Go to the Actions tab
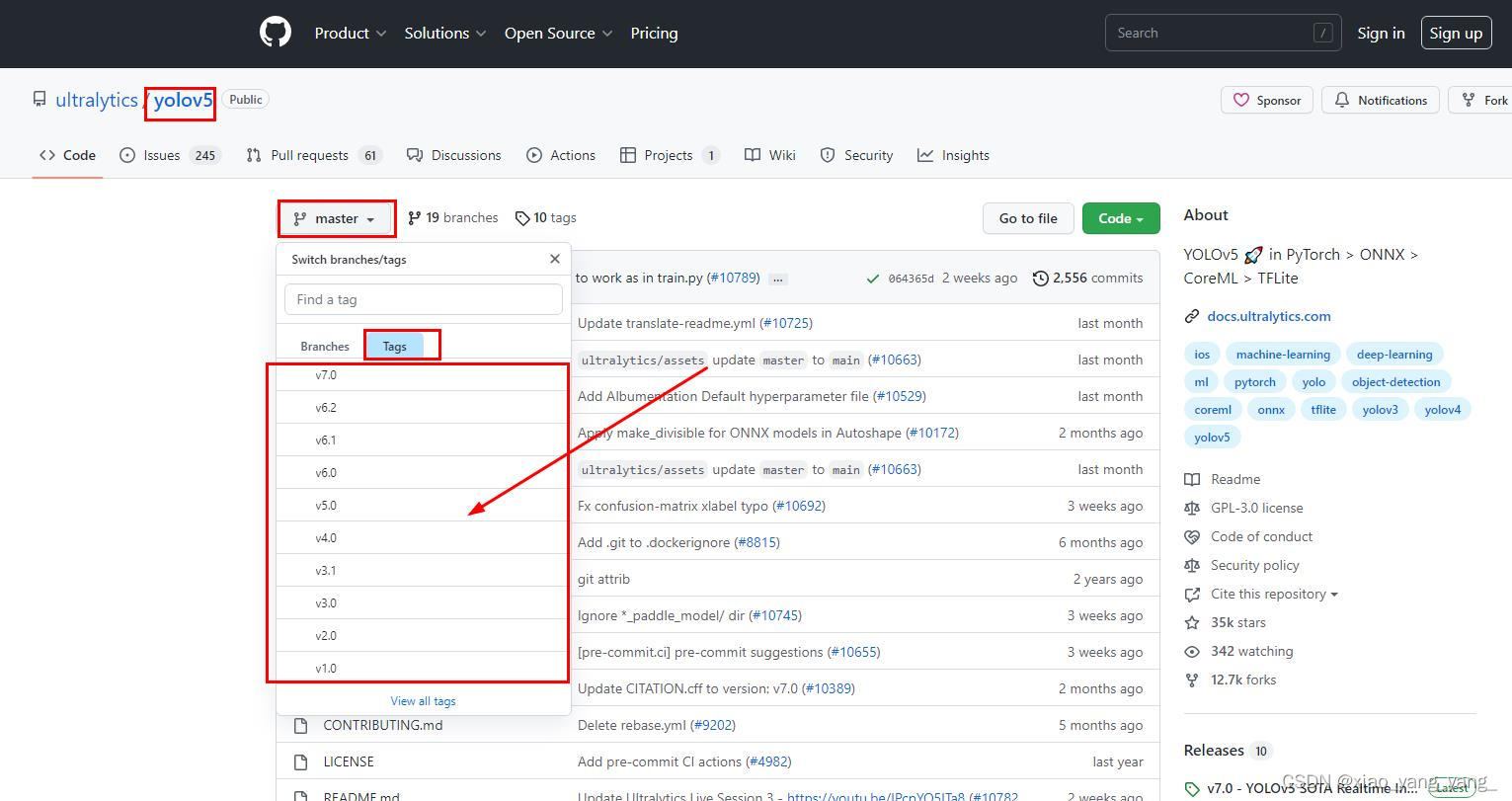Screen dimensions: 1512x801 (x=561, y=155)
